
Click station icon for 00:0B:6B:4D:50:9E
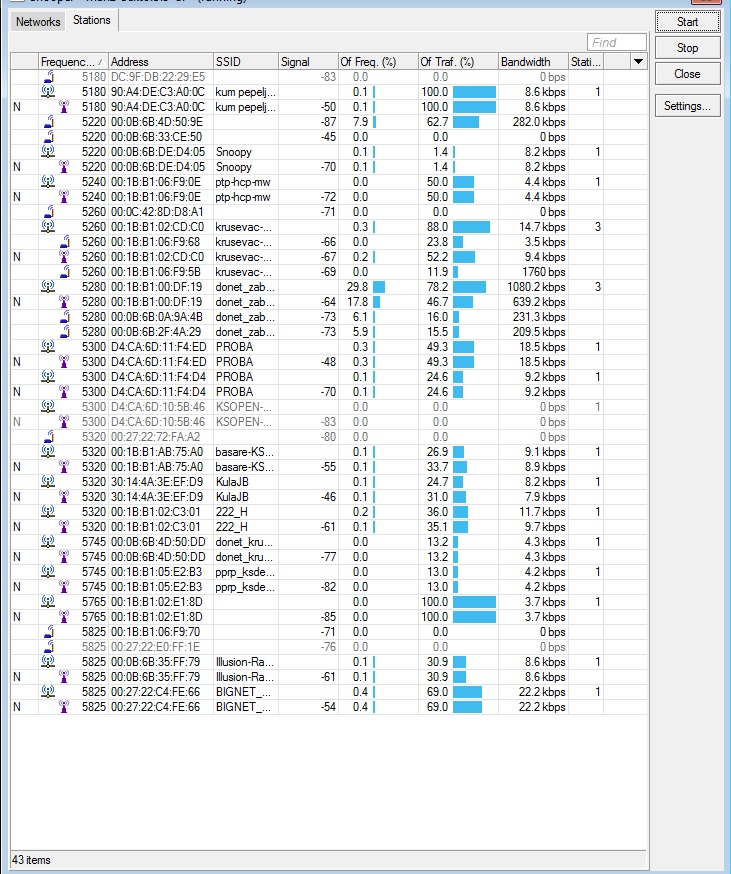click(x=49, y=122)
